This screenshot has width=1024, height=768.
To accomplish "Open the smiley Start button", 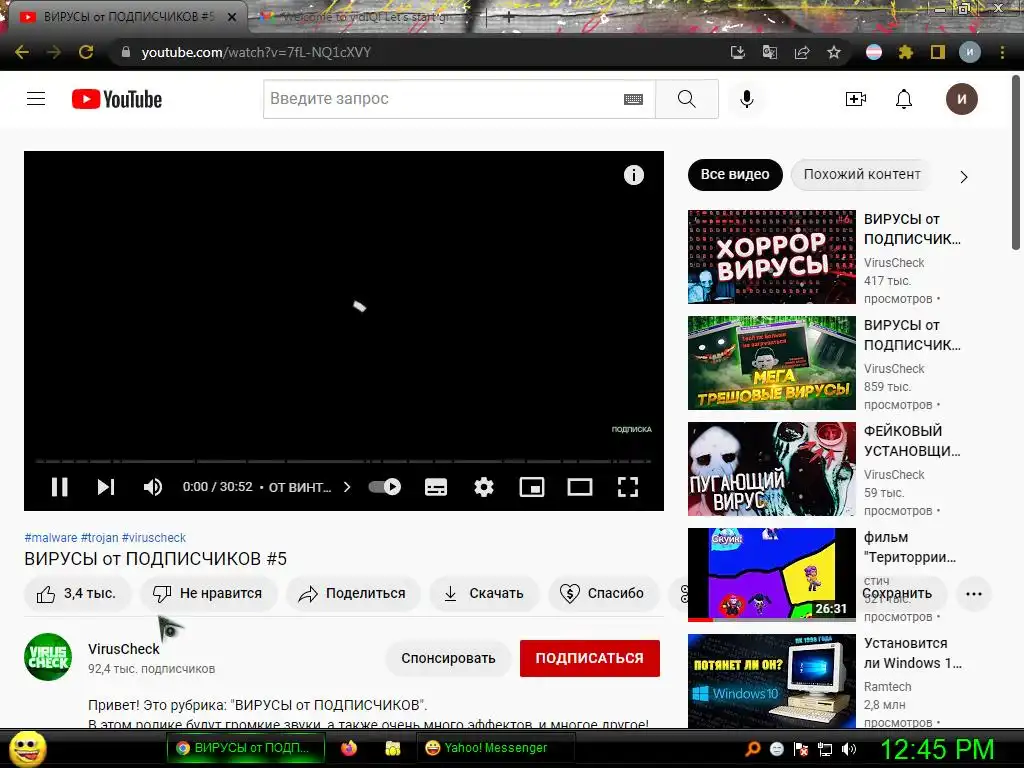I will pos(27,748).
